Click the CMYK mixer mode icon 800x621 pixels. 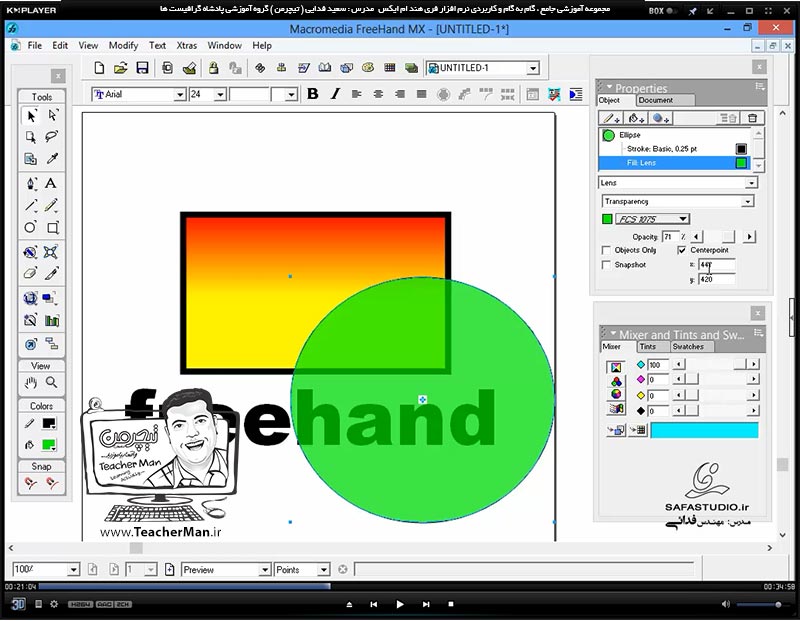click(x=616, y=367)
